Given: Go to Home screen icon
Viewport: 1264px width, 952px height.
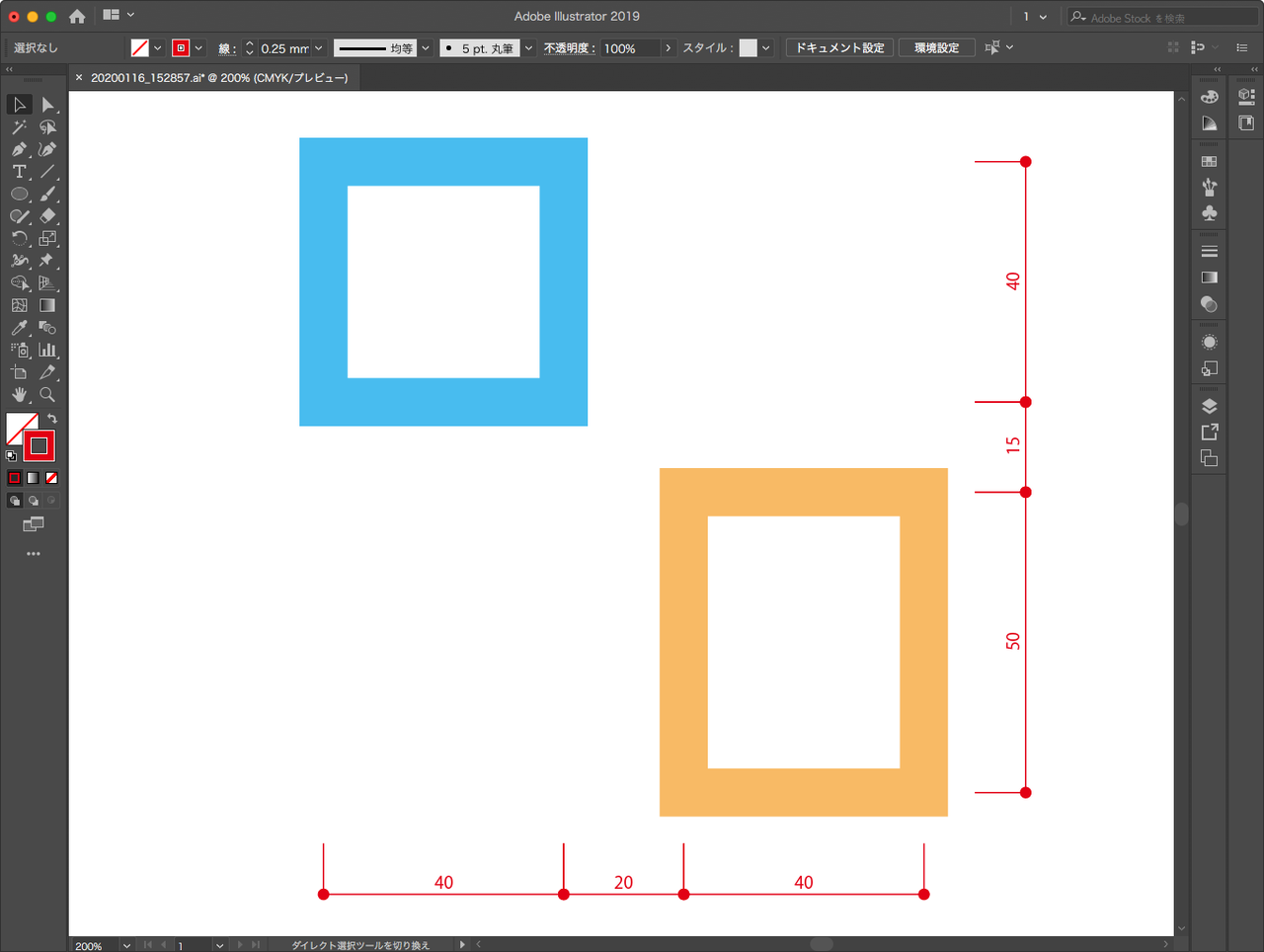Looking at the screenshot, I should tap(77, 16).
